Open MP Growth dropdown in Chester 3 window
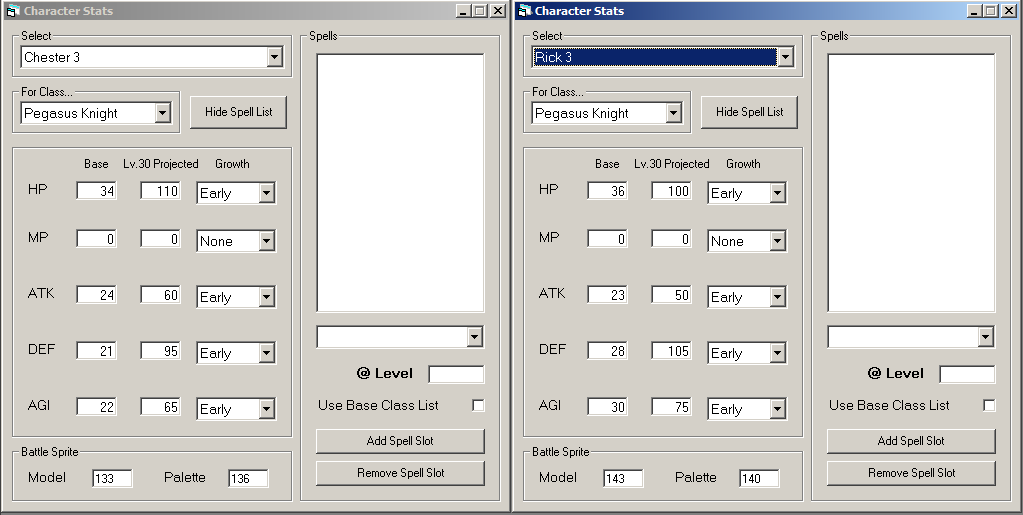 (x=266, y=241)
